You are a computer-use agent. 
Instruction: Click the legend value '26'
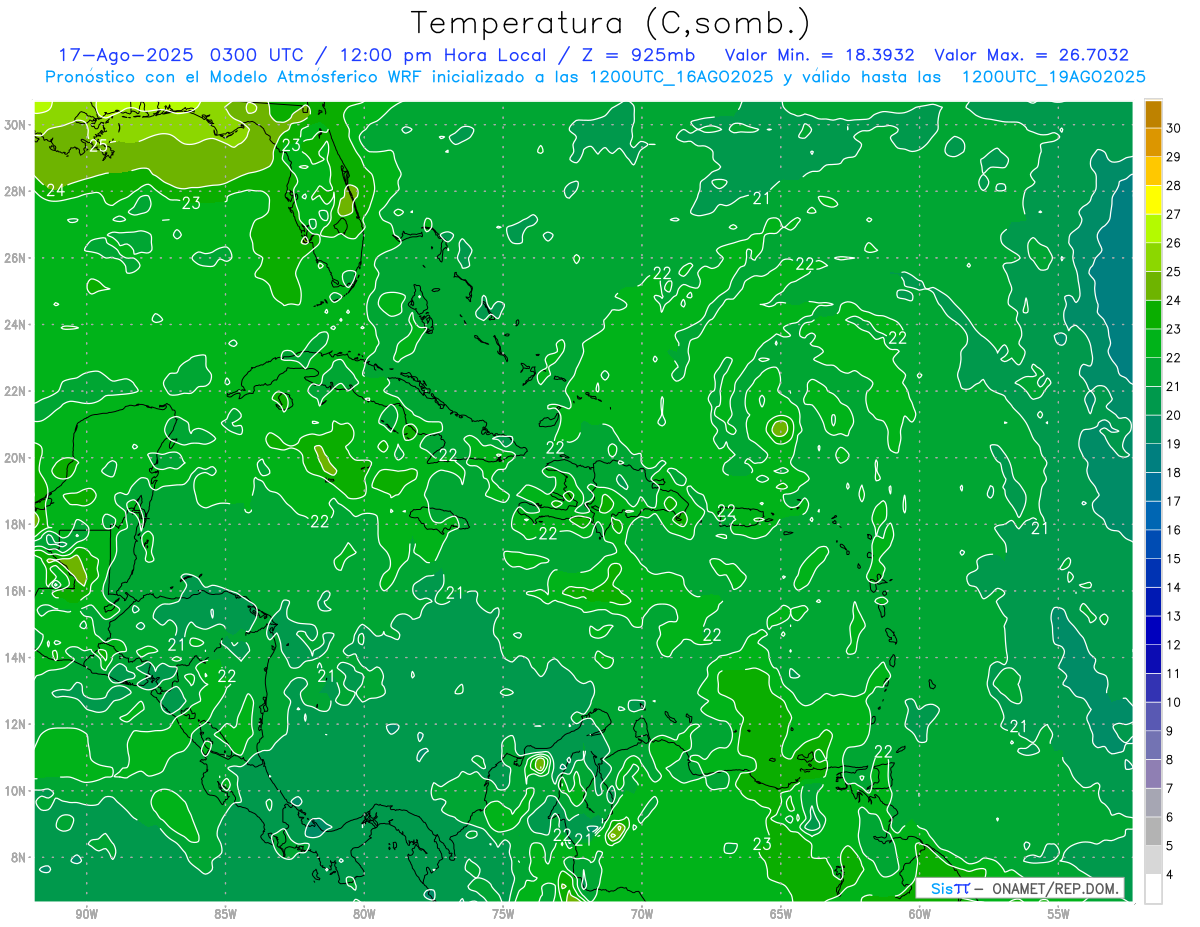pos(1174,243)
